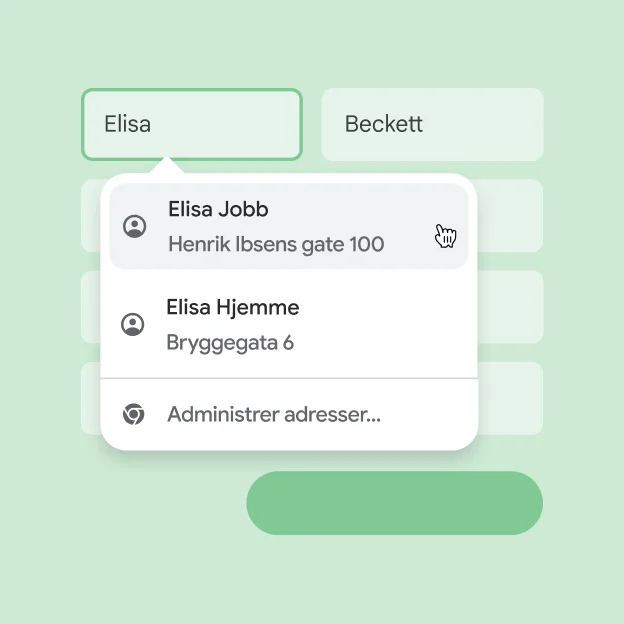624x624 pixels.
Task: Click the Elisa Hjemme name label
Action: 232,307
